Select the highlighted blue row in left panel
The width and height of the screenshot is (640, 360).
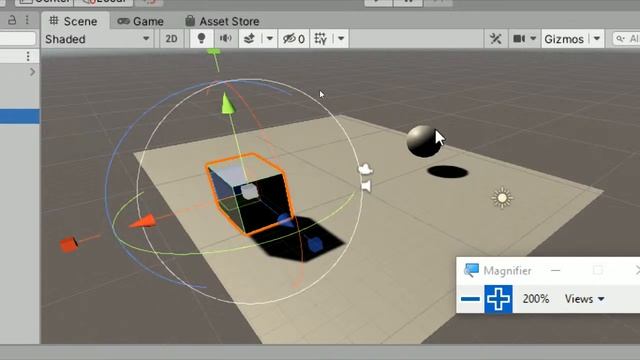(x=20, y=116)
